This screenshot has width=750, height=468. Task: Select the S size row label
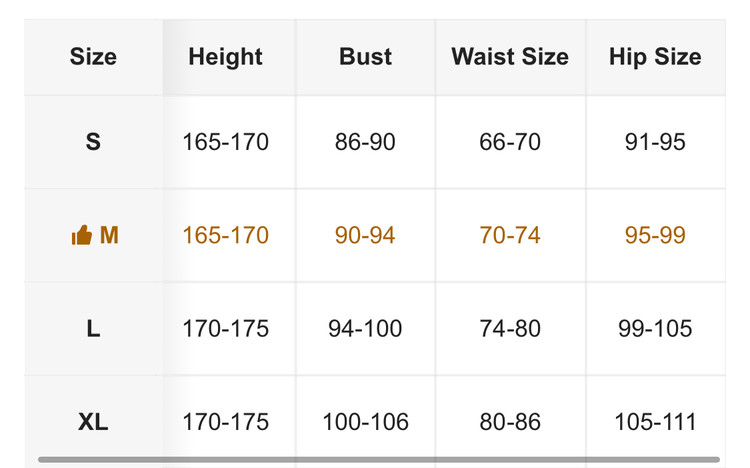pyautogui.click(x=93, y=142)
